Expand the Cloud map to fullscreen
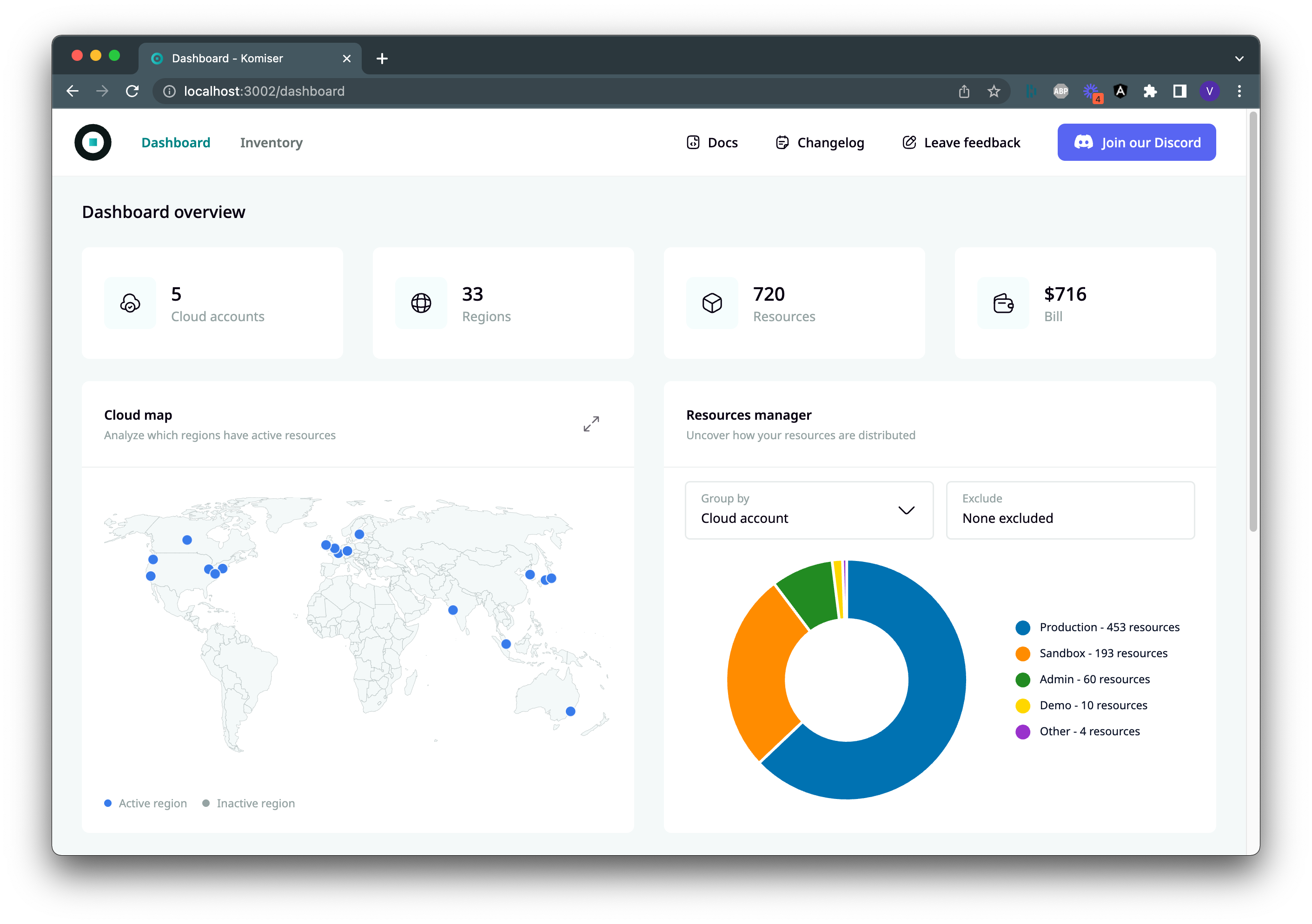 click(x=591, y=423)
